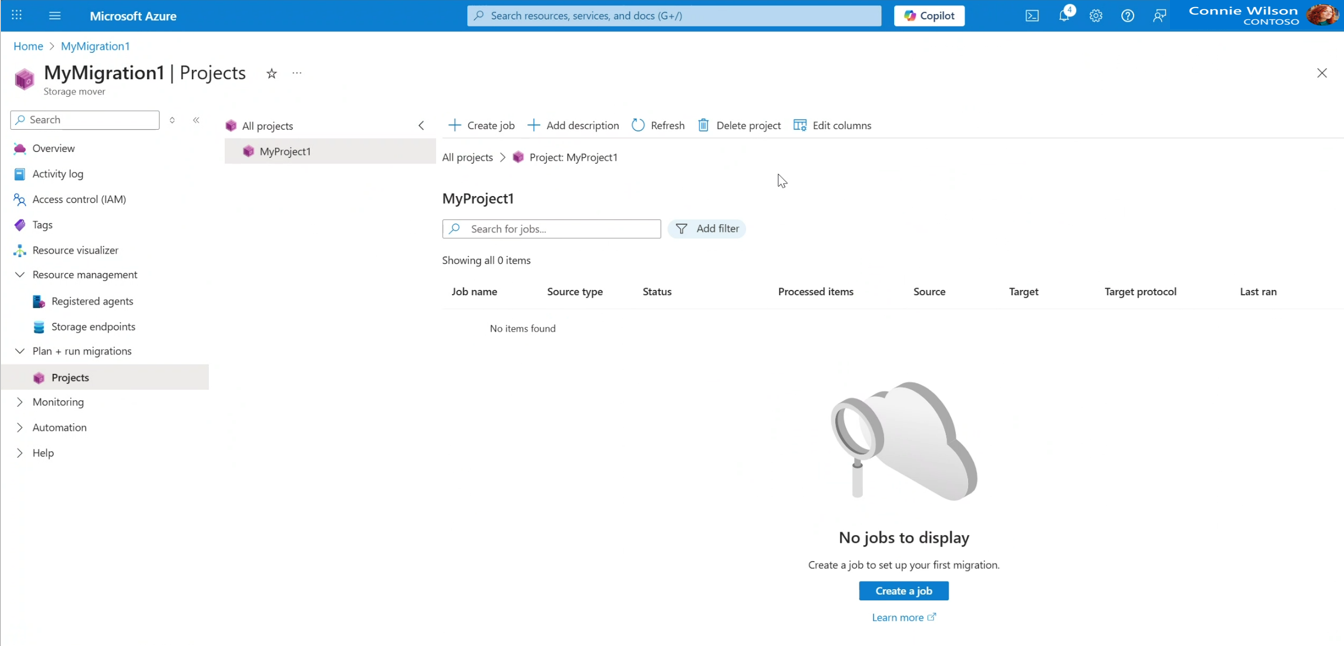This screenshot has width=1344, height=646.
Task: Click the Copilot button
Action: pyautogui.click(x=929, y=16)
